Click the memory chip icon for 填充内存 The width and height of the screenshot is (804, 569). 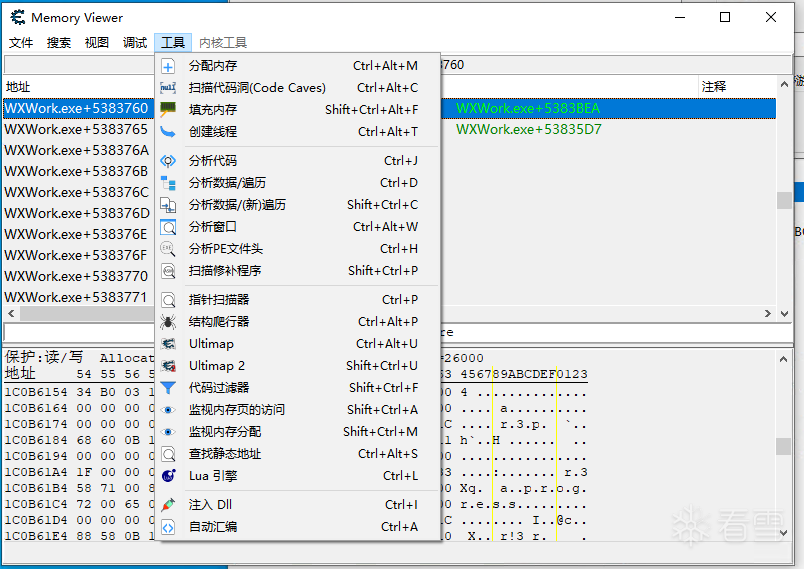[168, 109]
